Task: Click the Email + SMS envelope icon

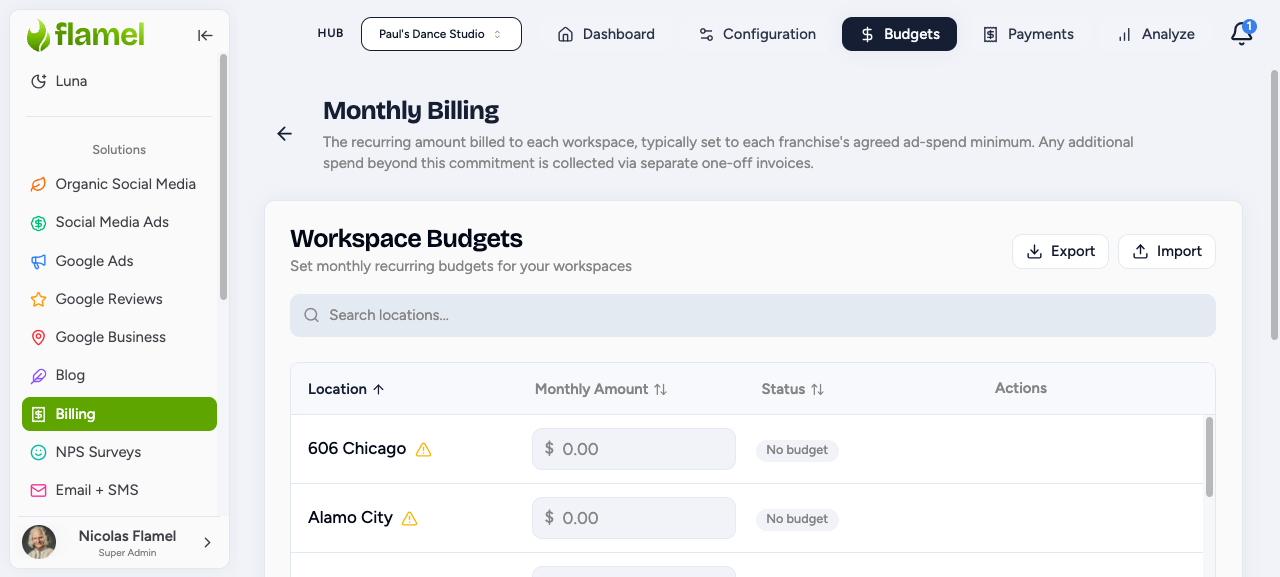Action: point(39,491)
